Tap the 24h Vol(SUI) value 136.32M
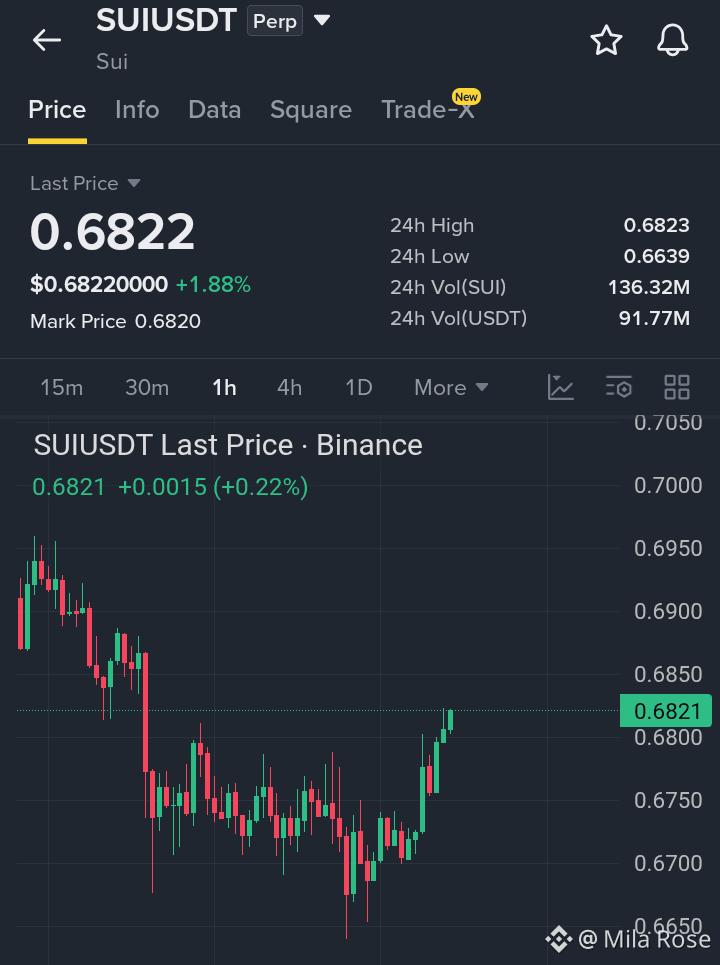The width and height of the screenshot is (720, 965). tap(649, 287)
